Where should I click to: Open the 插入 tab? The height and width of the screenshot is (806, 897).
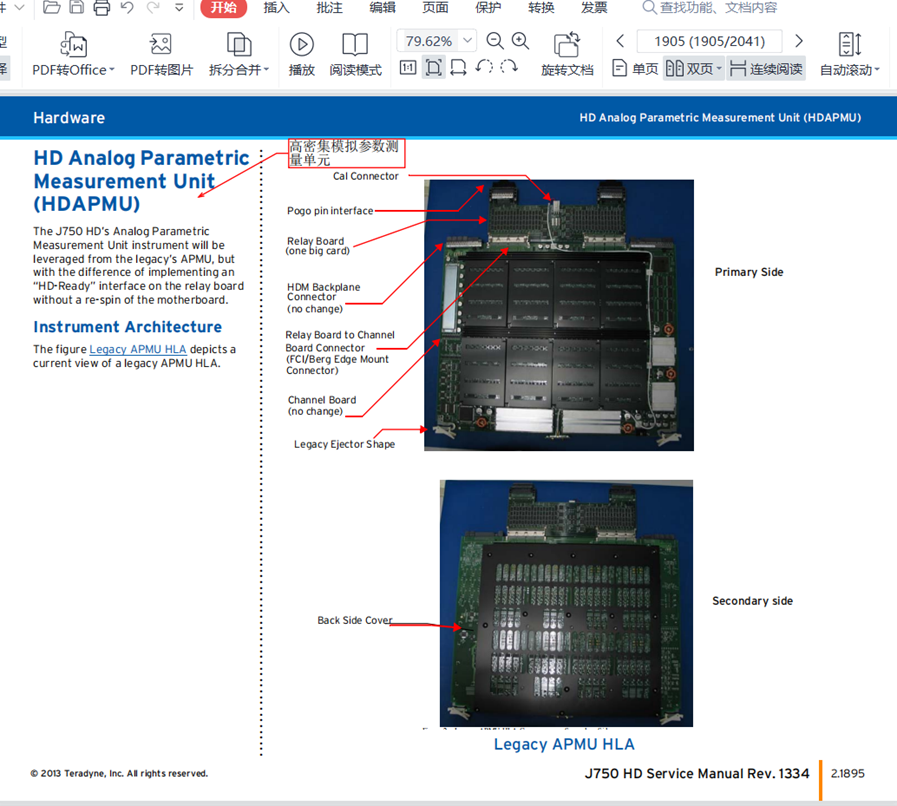(276, 8)
